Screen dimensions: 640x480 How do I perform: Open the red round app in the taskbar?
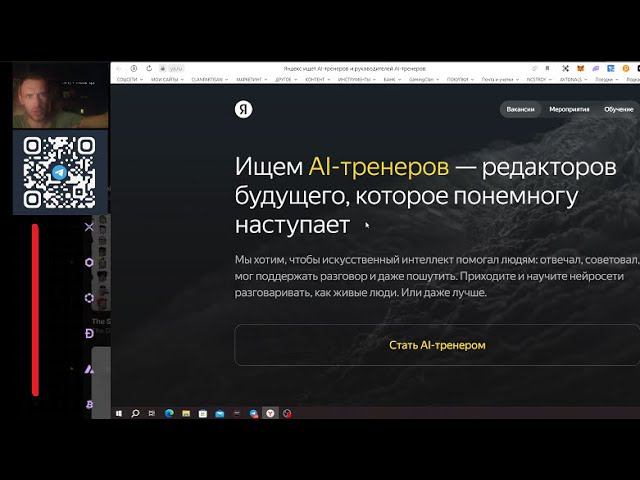pos(287,413)
